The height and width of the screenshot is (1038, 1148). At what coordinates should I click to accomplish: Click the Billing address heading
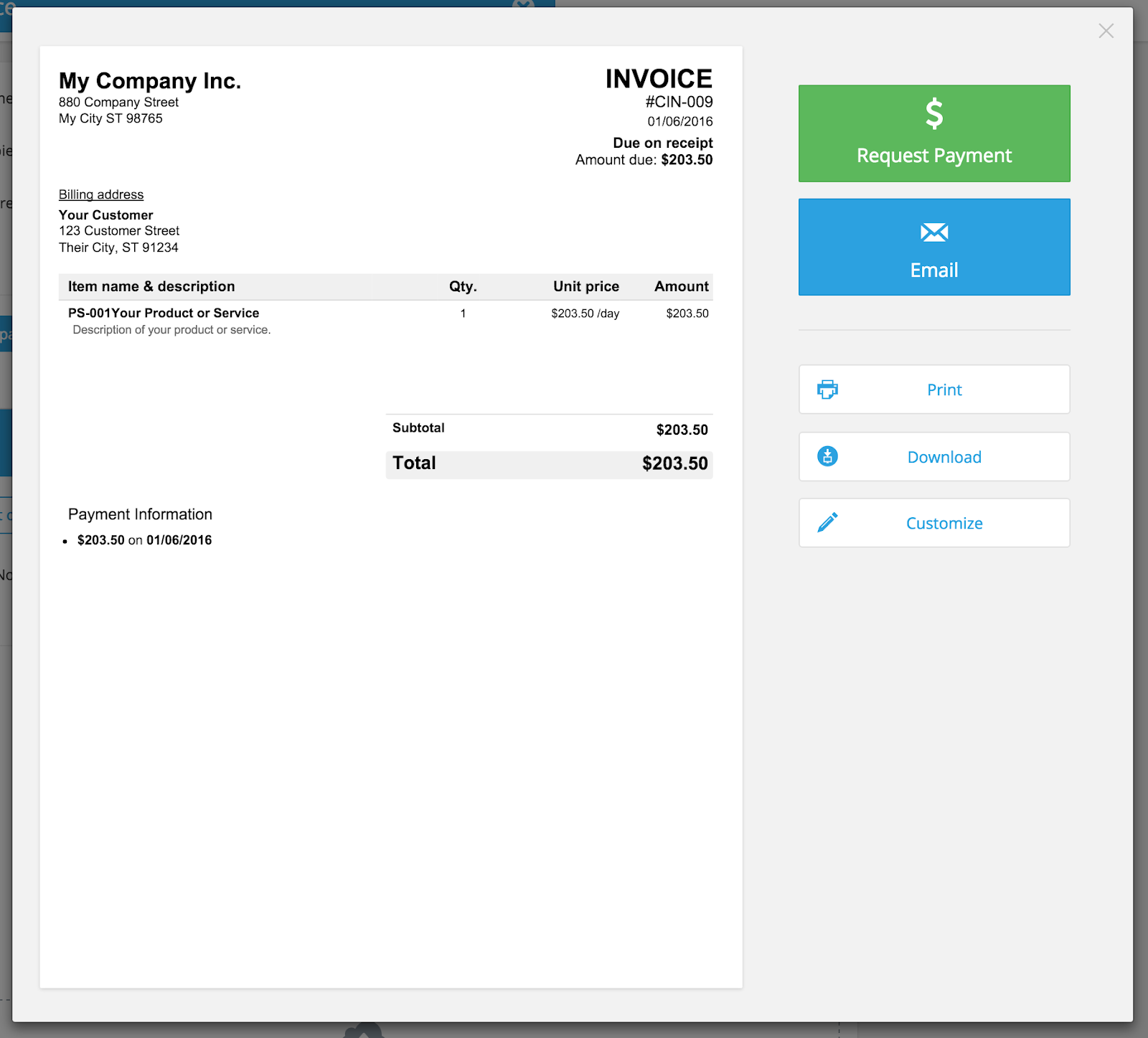coord(101,194)
